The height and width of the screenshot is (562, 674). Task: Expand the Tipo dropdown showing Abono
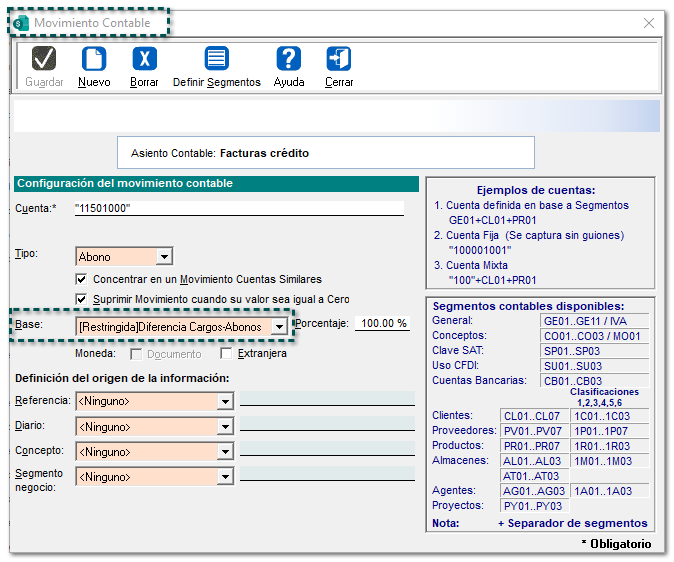click(x=164, y=257)
